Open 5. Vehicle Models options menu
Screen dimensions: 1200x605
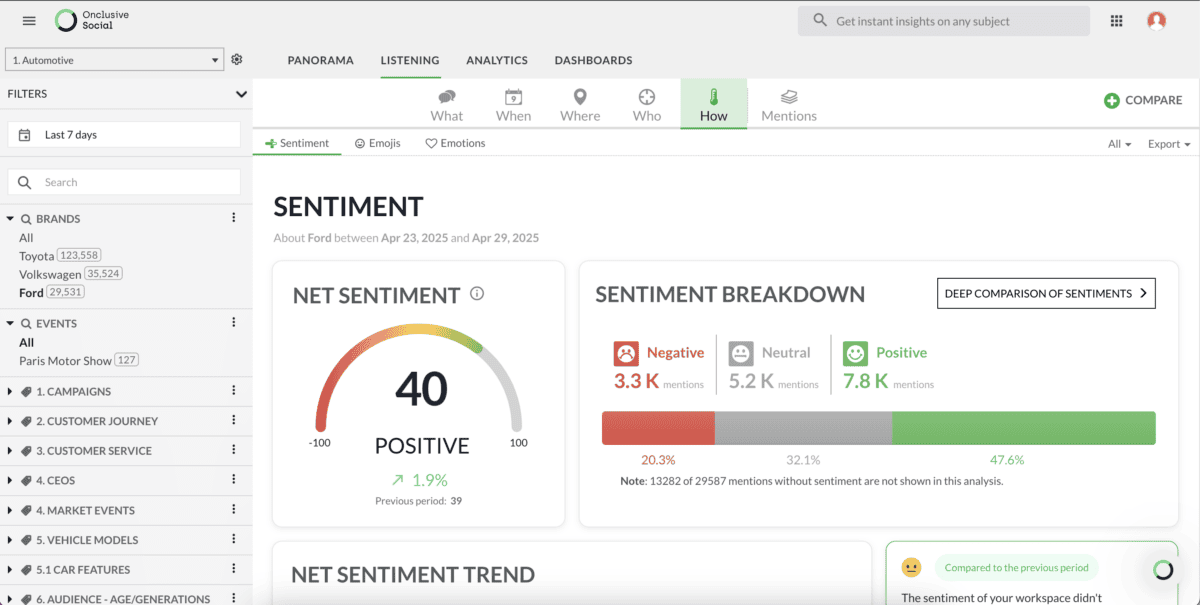(x=234, y=540)
